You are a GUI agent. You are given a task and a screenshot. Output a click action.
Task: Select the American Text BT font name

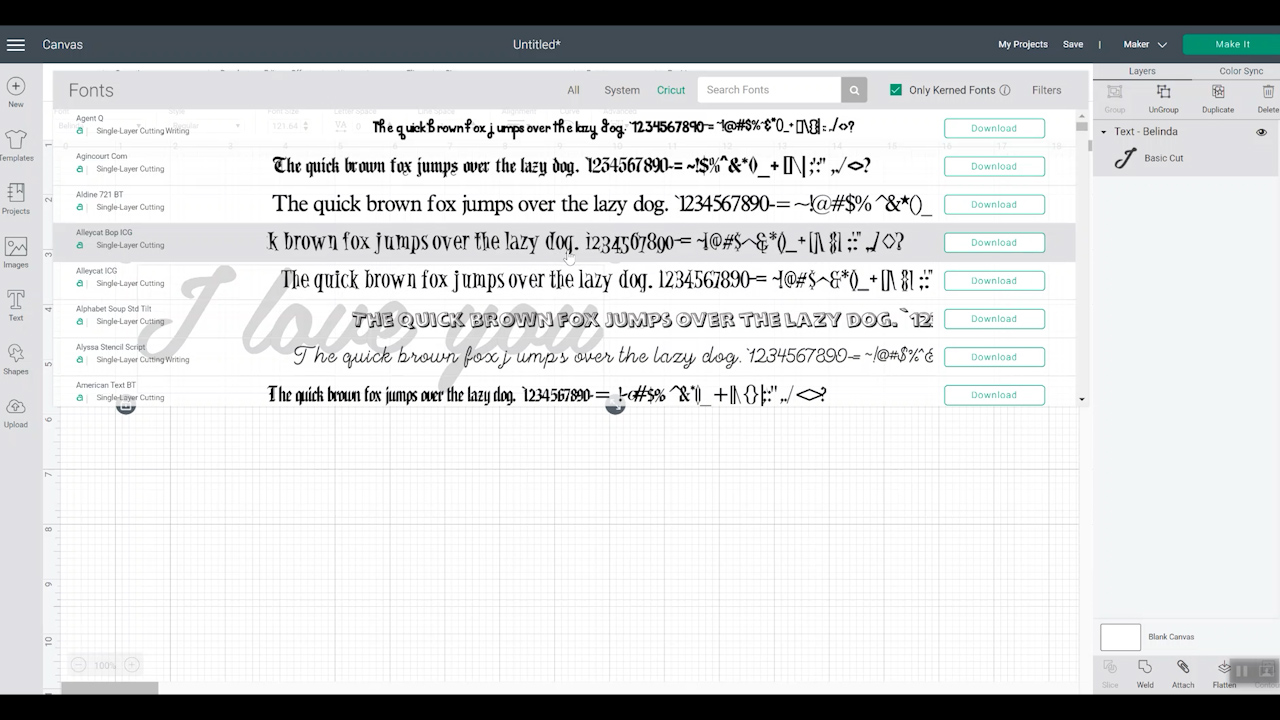pos(106,385)
